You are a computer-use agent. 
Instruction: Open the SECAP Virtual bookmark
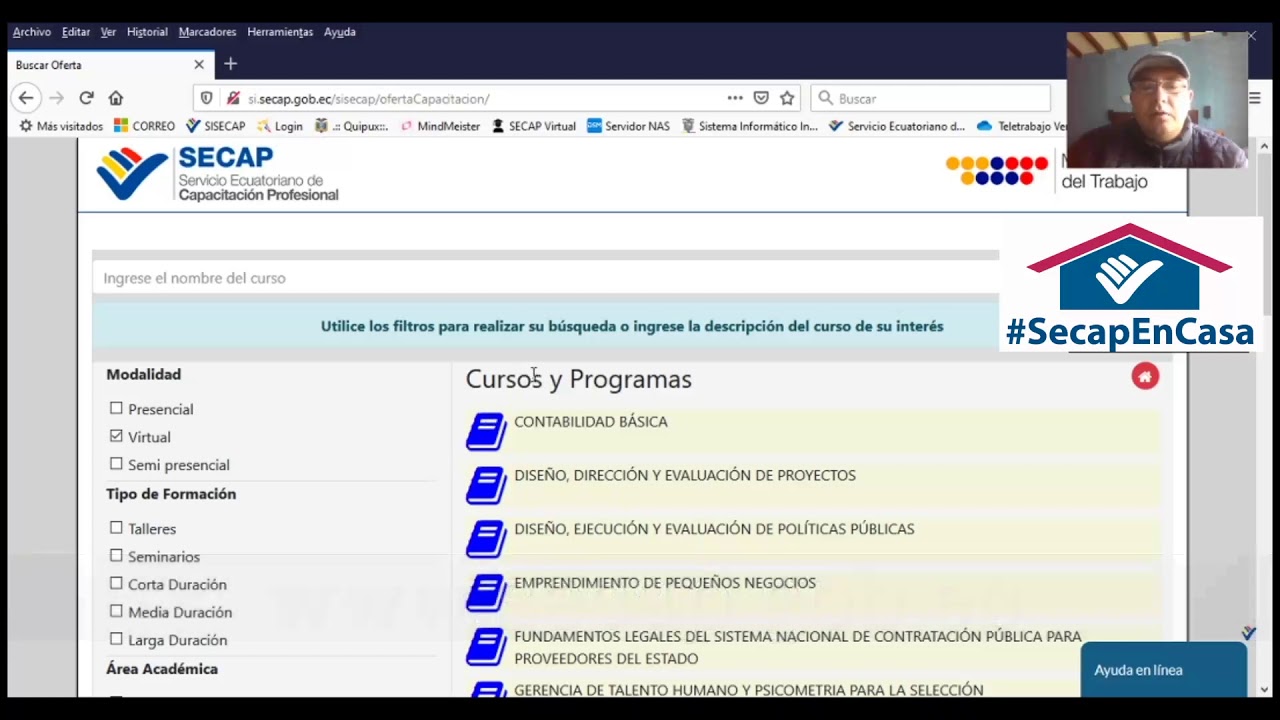[x=533, y=126]
